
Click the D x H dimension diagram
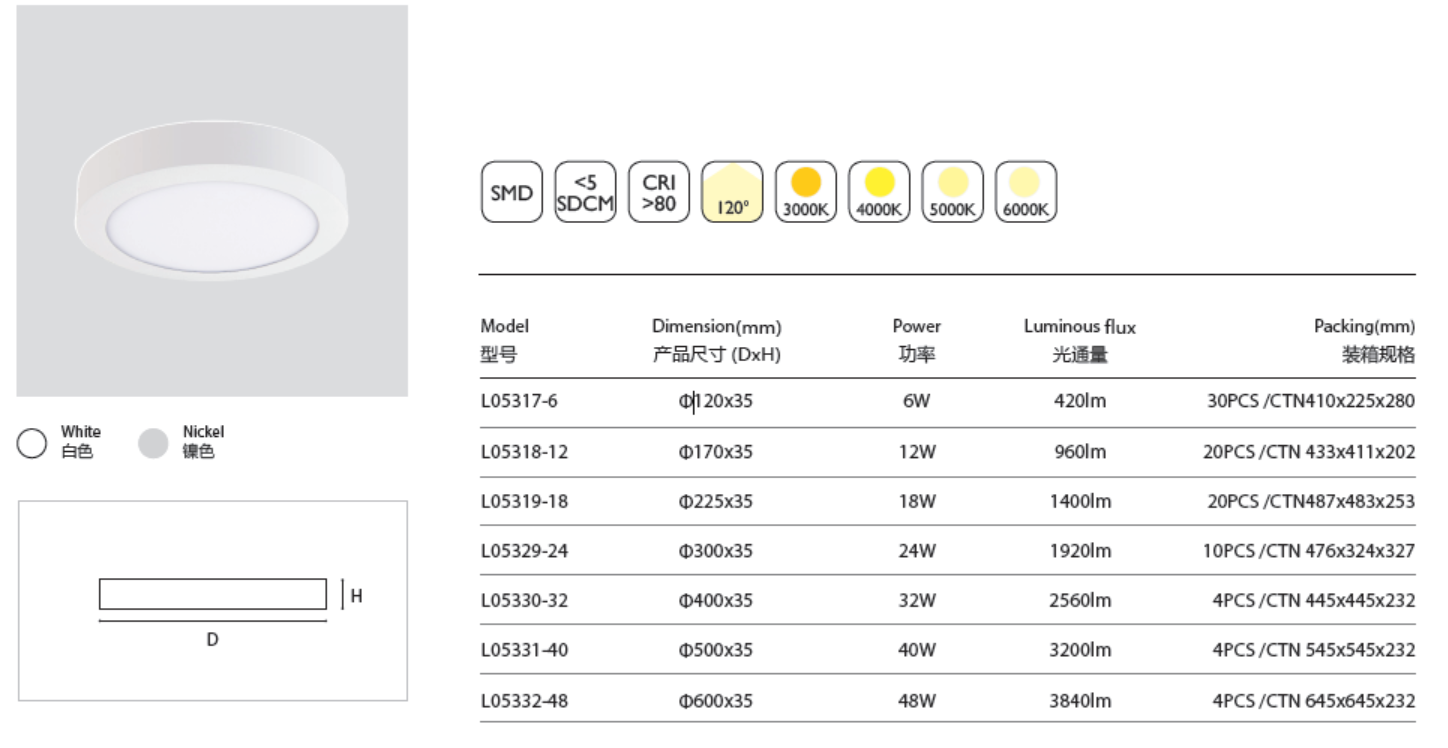point(213,600)
